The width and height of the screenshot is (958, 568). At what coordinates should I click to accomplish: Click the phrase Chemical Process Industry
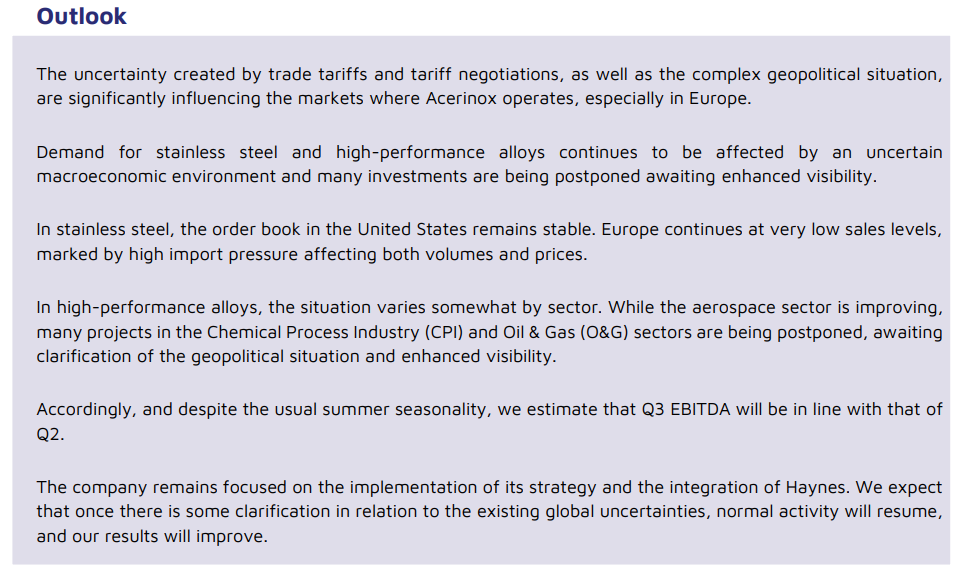coord(310,332)
